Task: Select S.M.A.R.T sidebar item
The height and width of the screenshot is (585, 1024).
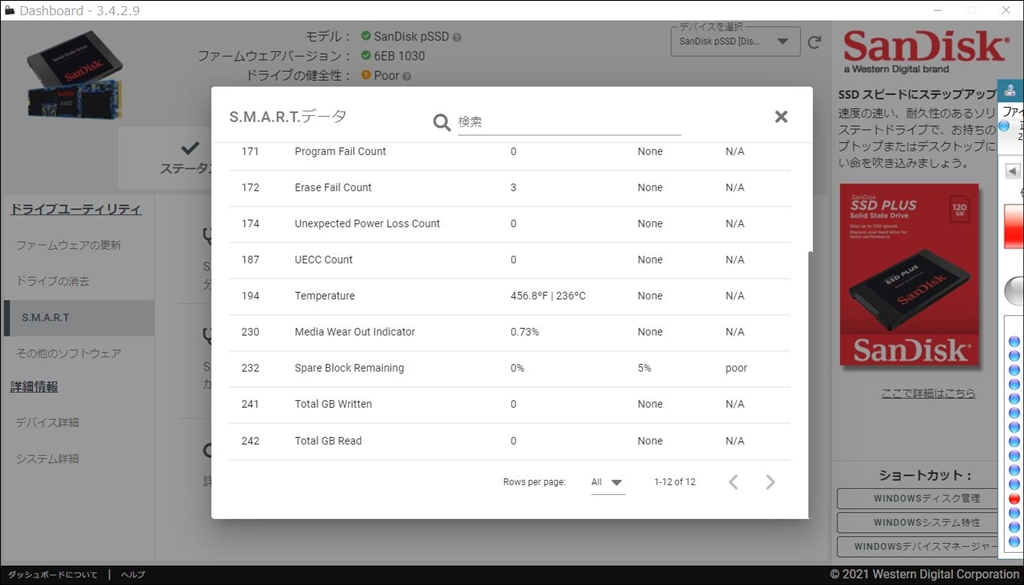Action: (x=79, y=318)
